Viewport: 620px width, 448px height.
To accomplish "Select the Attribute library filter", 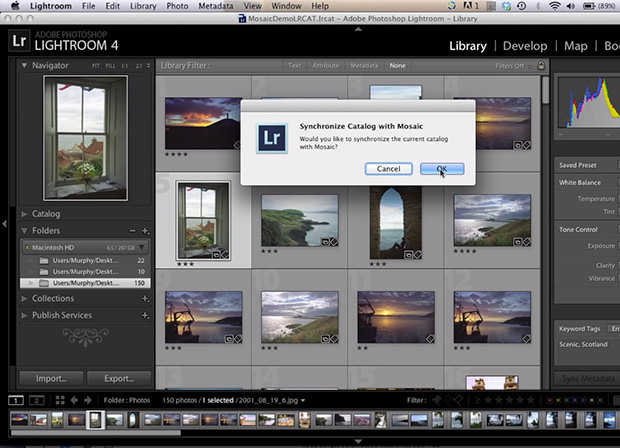I will [x=325, y=66].
